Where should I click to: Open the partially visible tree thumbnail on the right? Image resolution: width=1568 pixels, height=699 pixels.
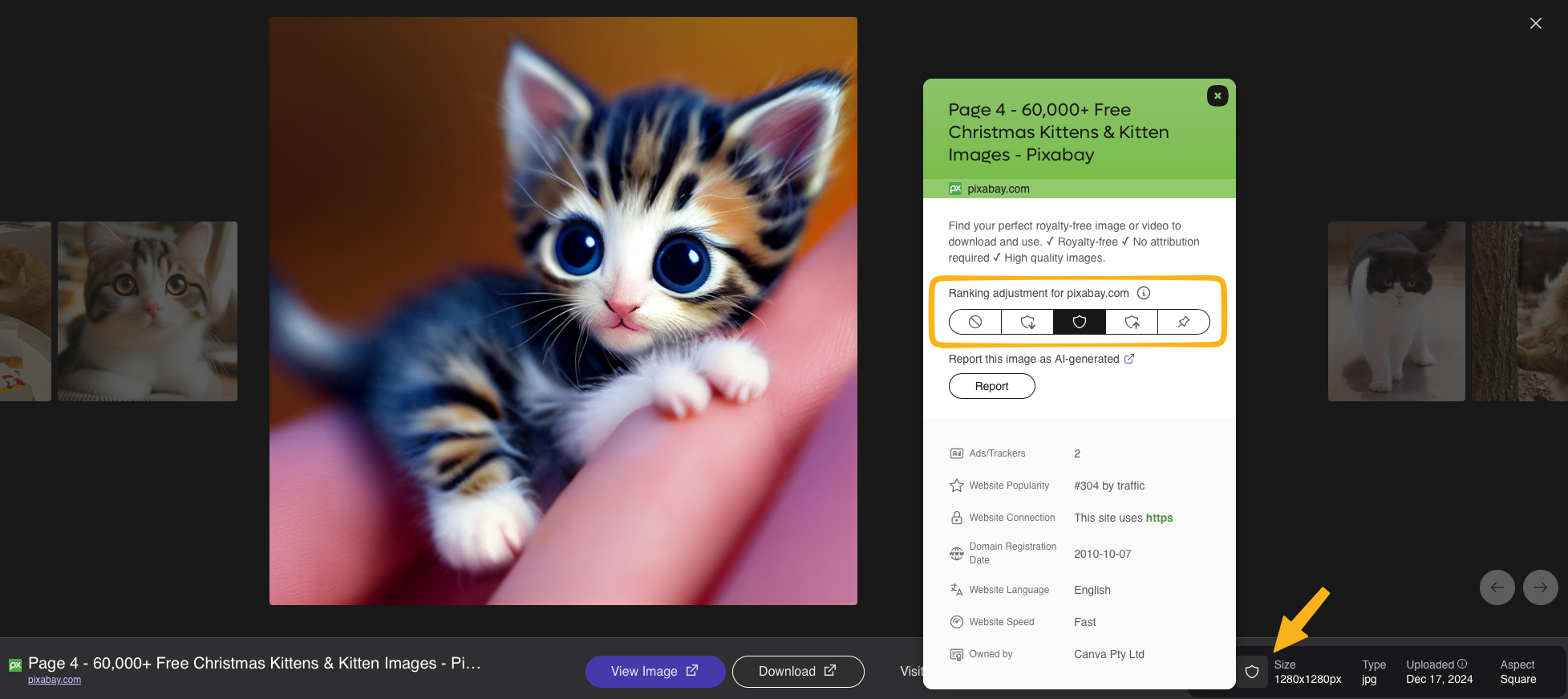click(x=1520, y=311)
